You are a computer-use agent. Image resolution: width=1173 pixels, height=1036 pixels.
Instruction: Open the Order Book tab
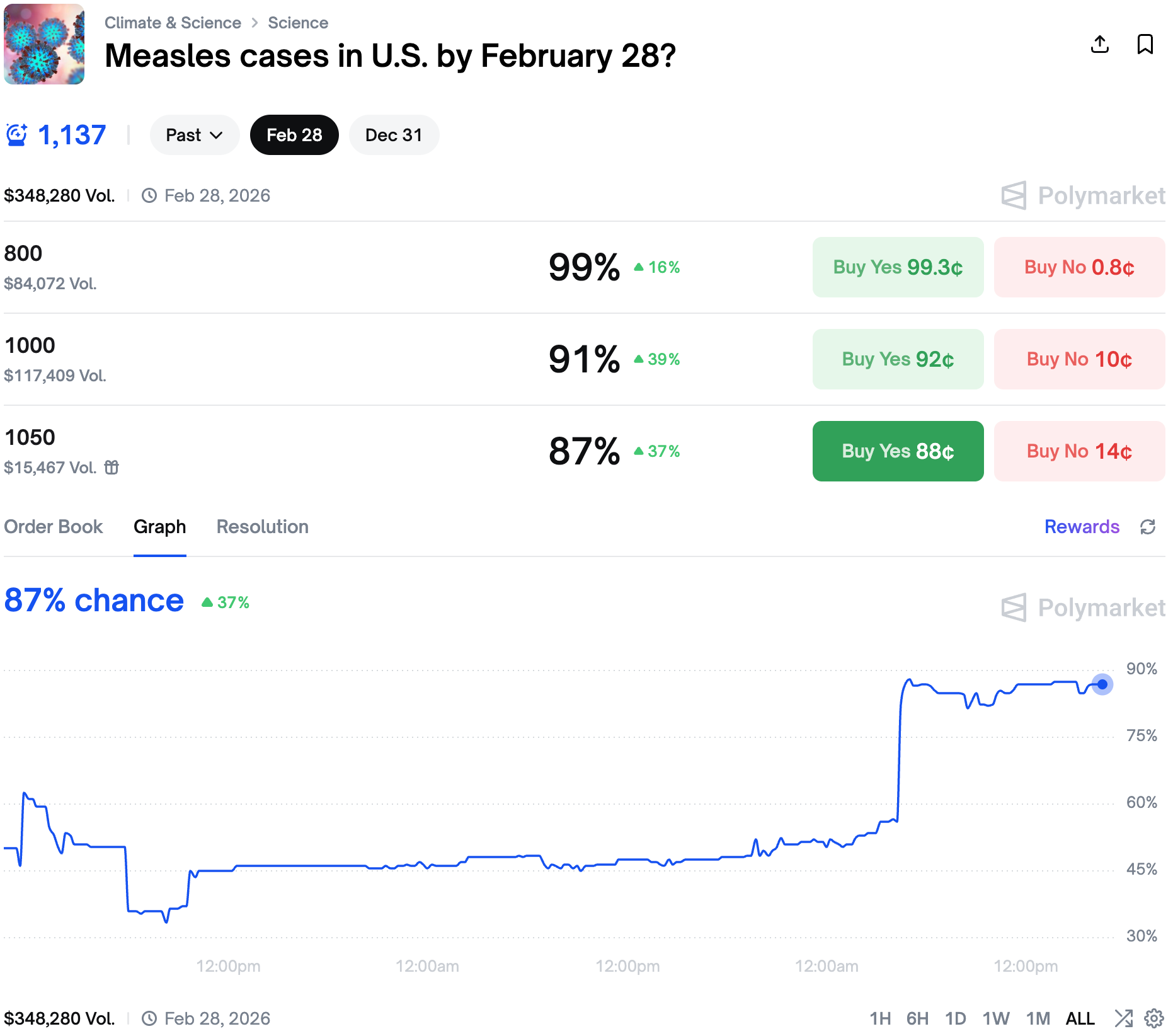pyautogui.click(x=54, y=527)
